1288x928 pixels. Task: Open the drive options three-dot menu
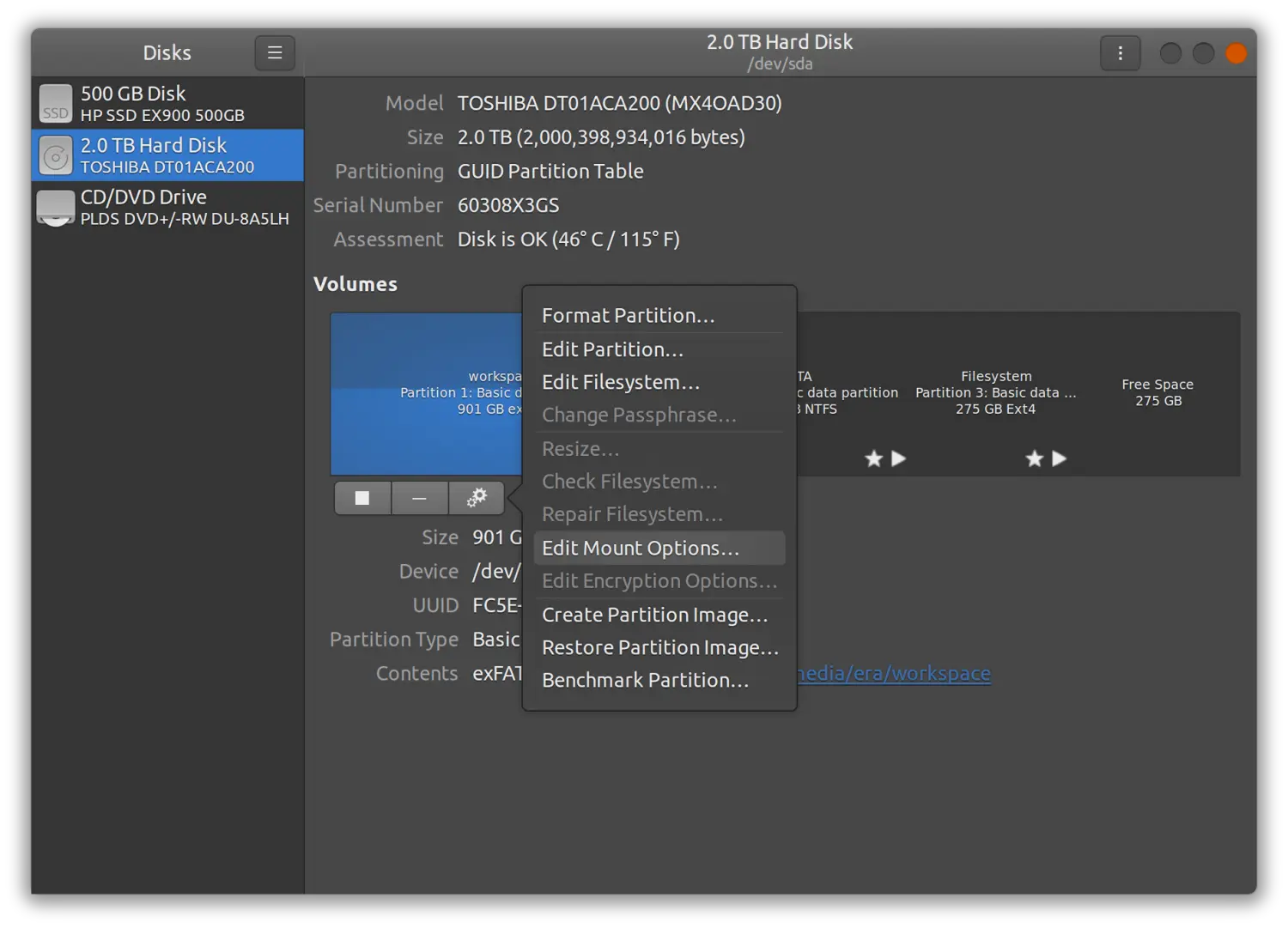pos(1120,53)
